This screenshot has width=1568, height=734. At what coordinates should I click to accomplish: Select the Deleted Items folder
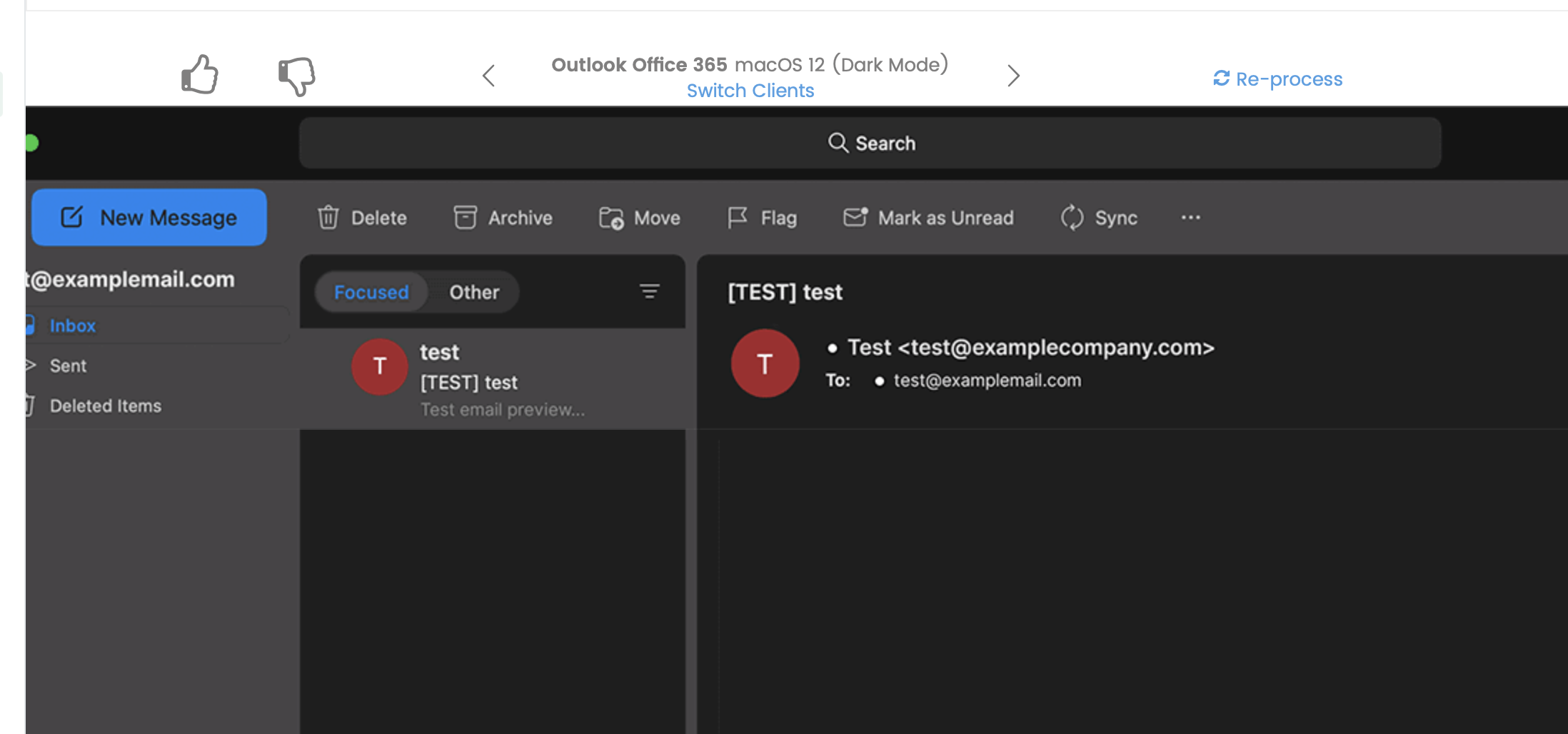(x=157, y=406)
